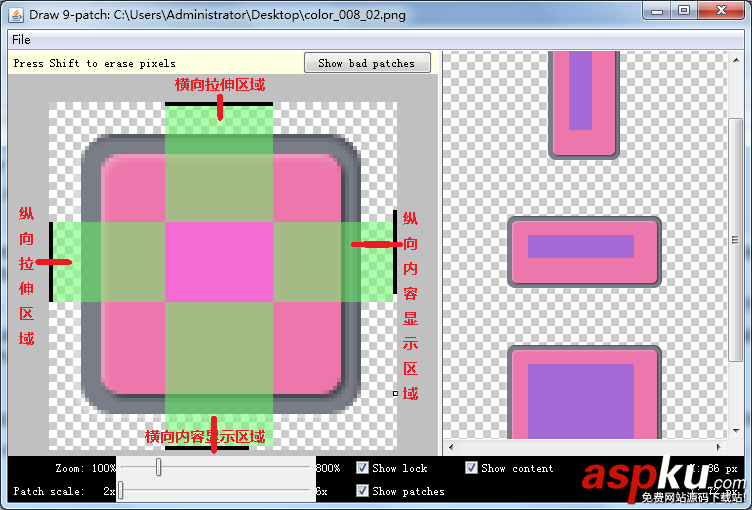The image size is (752, 510).
Task: Click the "Press Shift to erase pixels" hint text
Action: tap(94, 63)
